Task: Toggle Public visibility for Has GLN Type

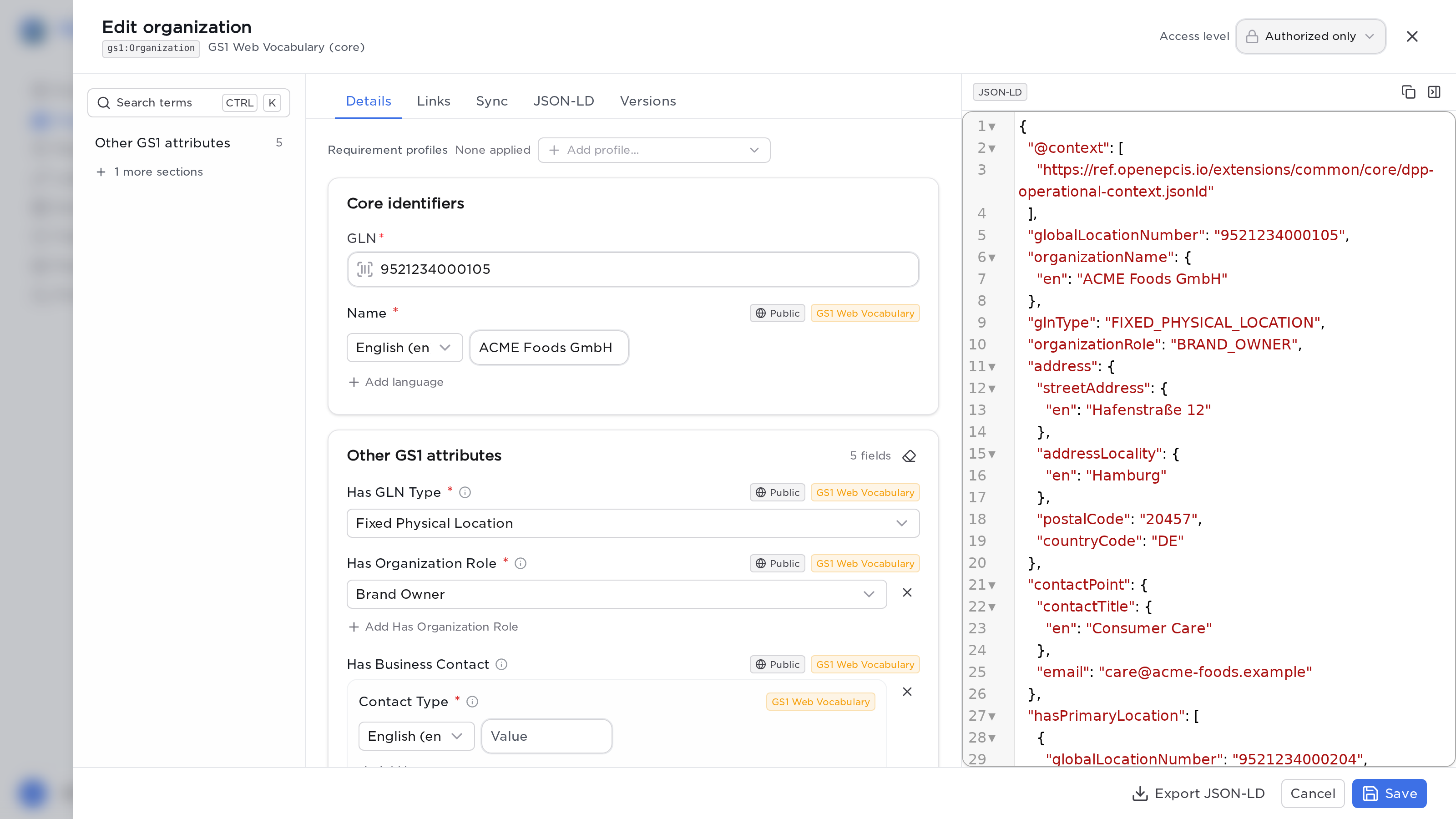Action: coord(777,492)
